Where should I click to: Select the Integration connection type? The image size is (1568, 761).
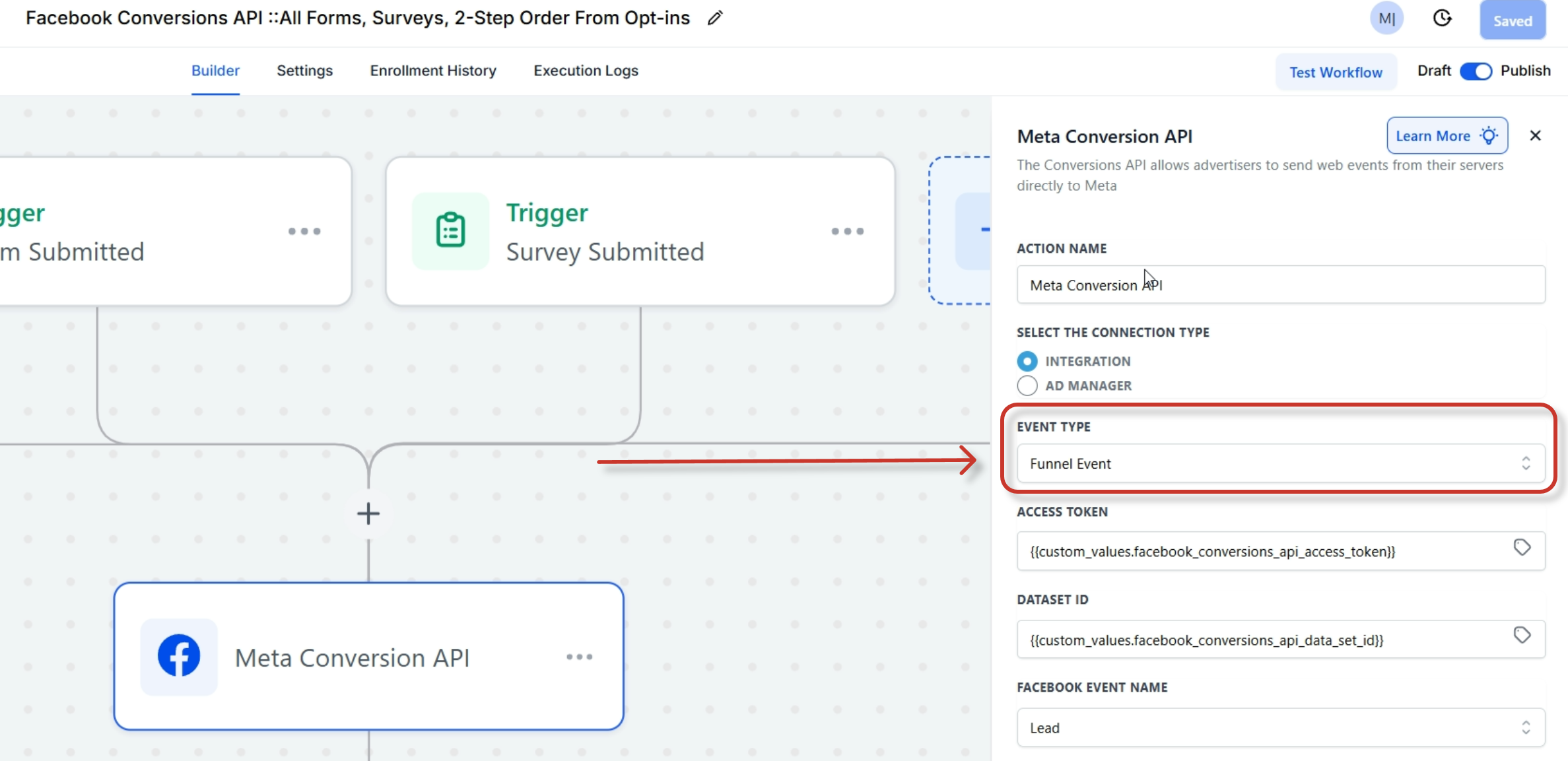(x=1027, y=361)
